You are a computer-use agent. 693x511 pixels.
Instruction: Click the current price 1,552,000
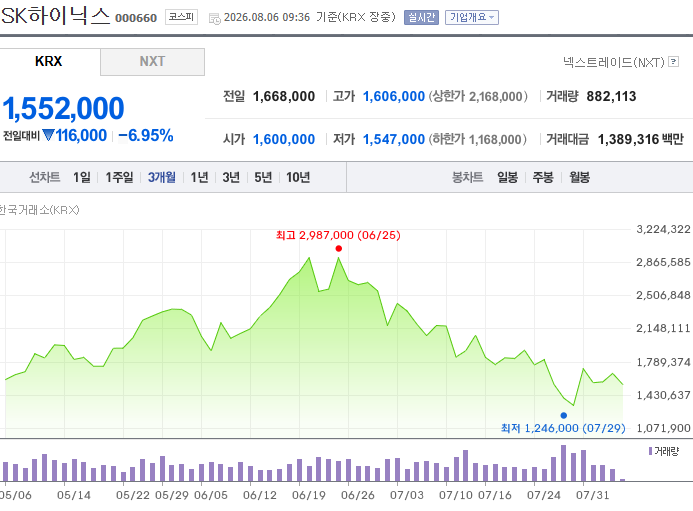(x=63, y=108)
